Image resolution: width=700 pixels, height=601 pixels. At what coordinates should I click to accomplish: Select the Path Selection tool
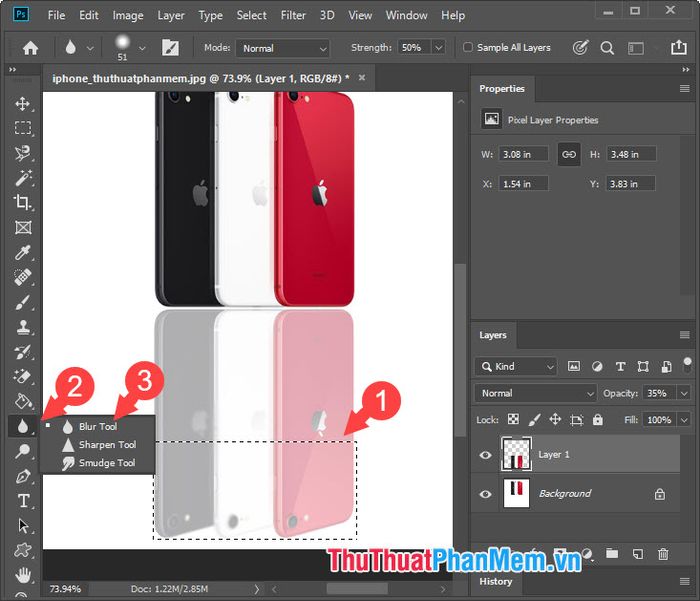point(23,526)
